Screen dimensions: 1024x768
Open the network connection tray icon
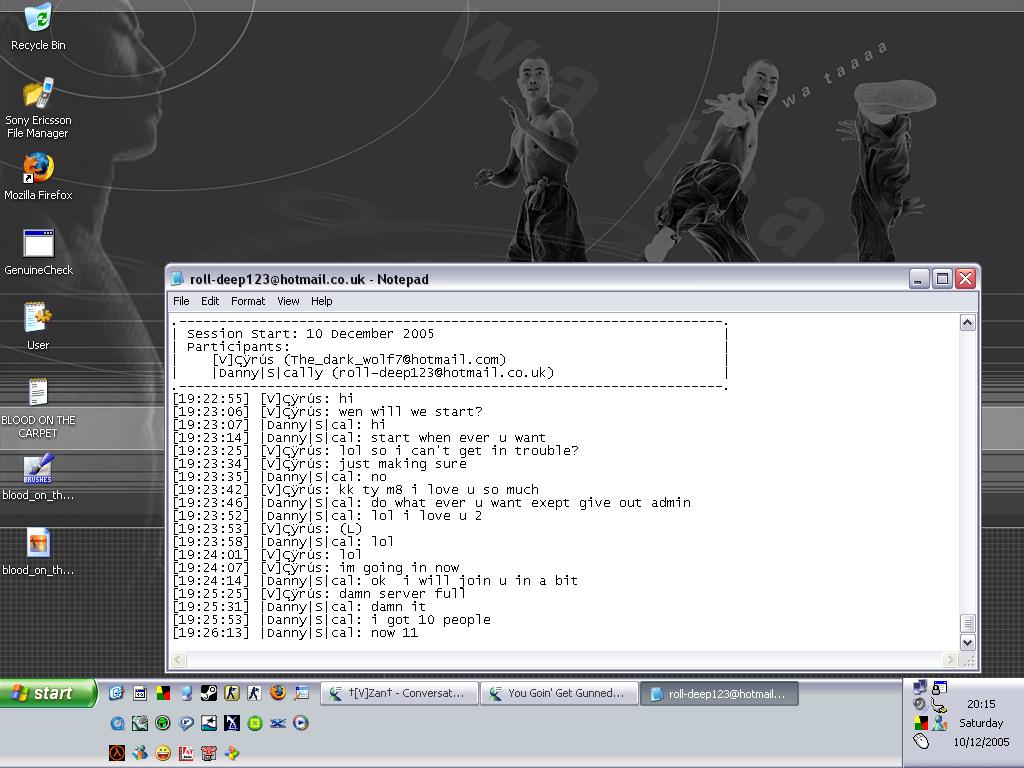(920, 686)
